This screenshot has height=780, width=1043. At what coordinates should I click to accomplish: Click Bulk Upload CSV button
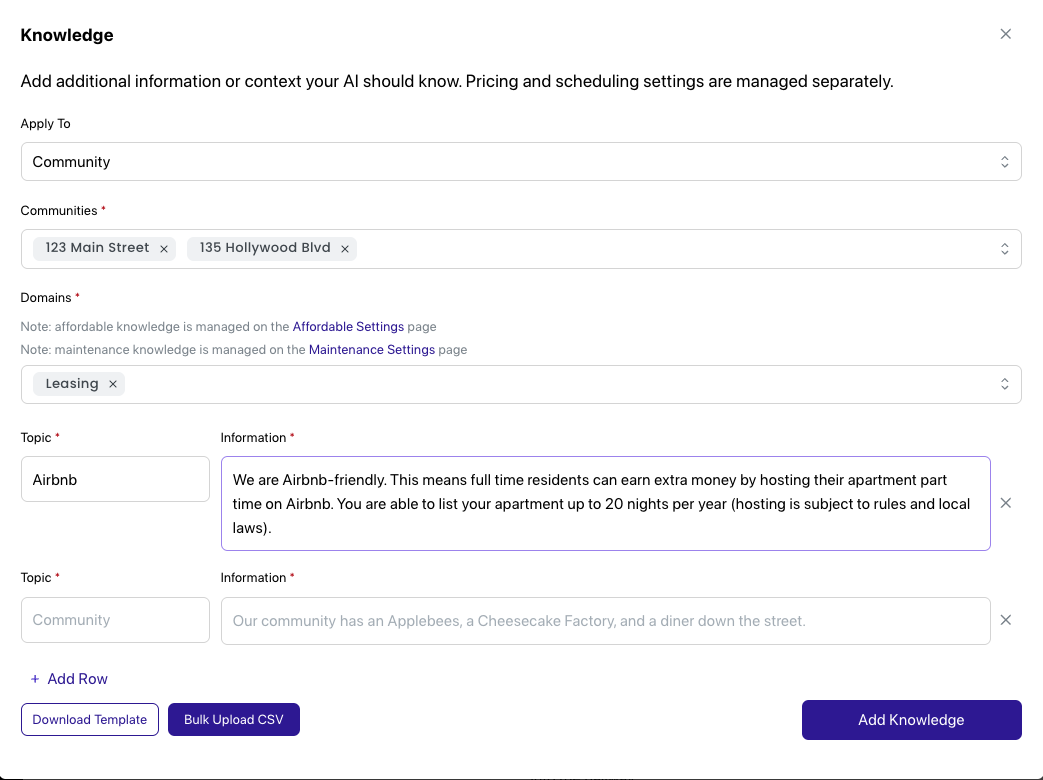coord(233,719)
